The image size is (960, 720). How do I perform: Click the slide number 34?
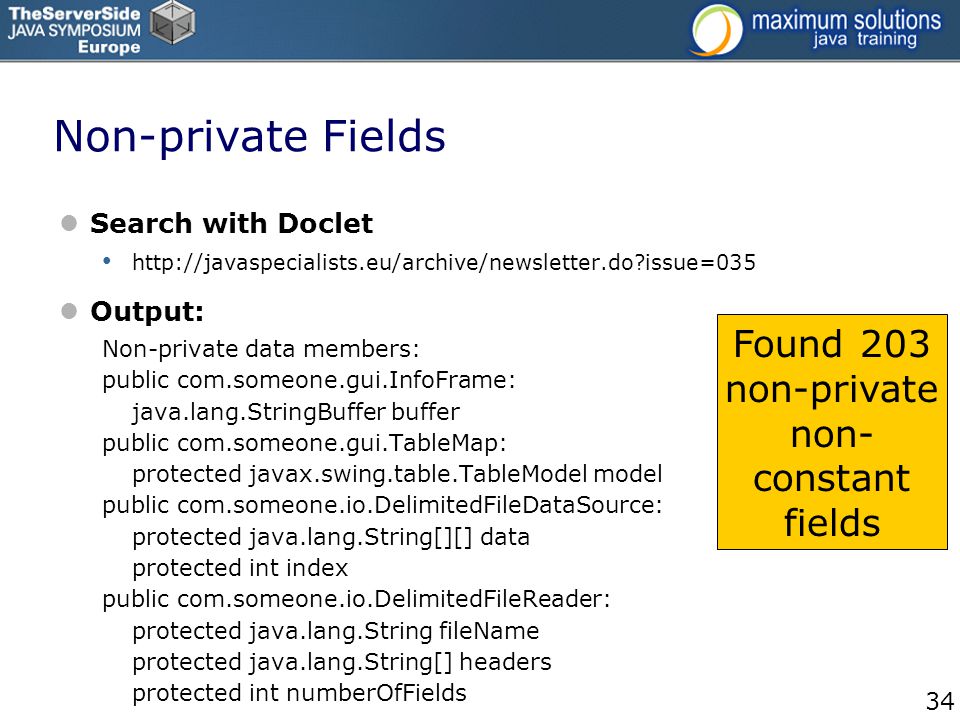click(x=940, y=701)
